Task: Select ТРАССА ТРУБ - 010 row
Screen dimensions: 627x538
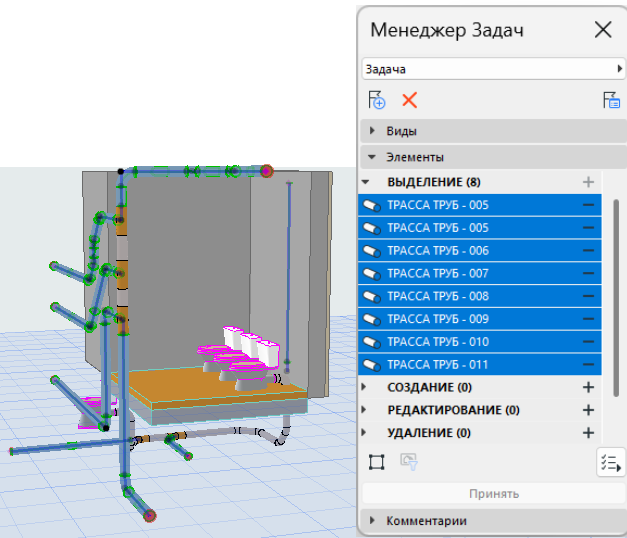Action: click(x=480, y=342)
